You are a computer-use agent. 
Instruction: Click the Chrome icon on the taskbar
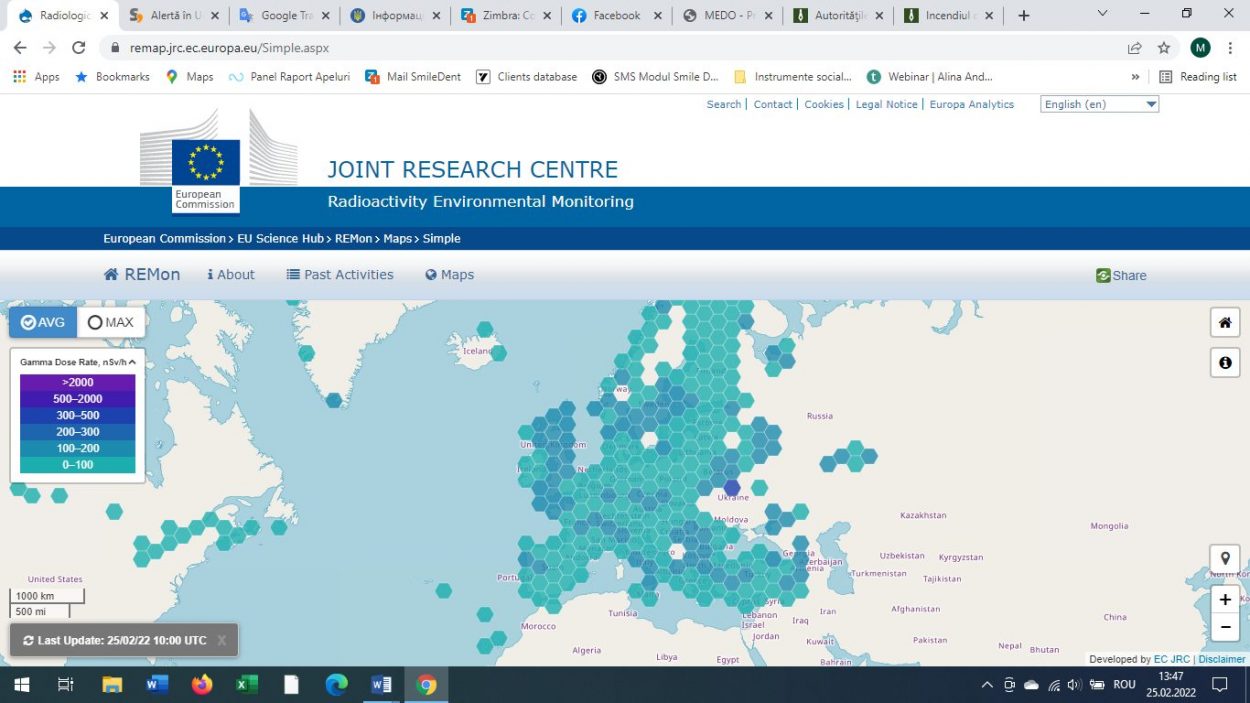tap(427, 685)
